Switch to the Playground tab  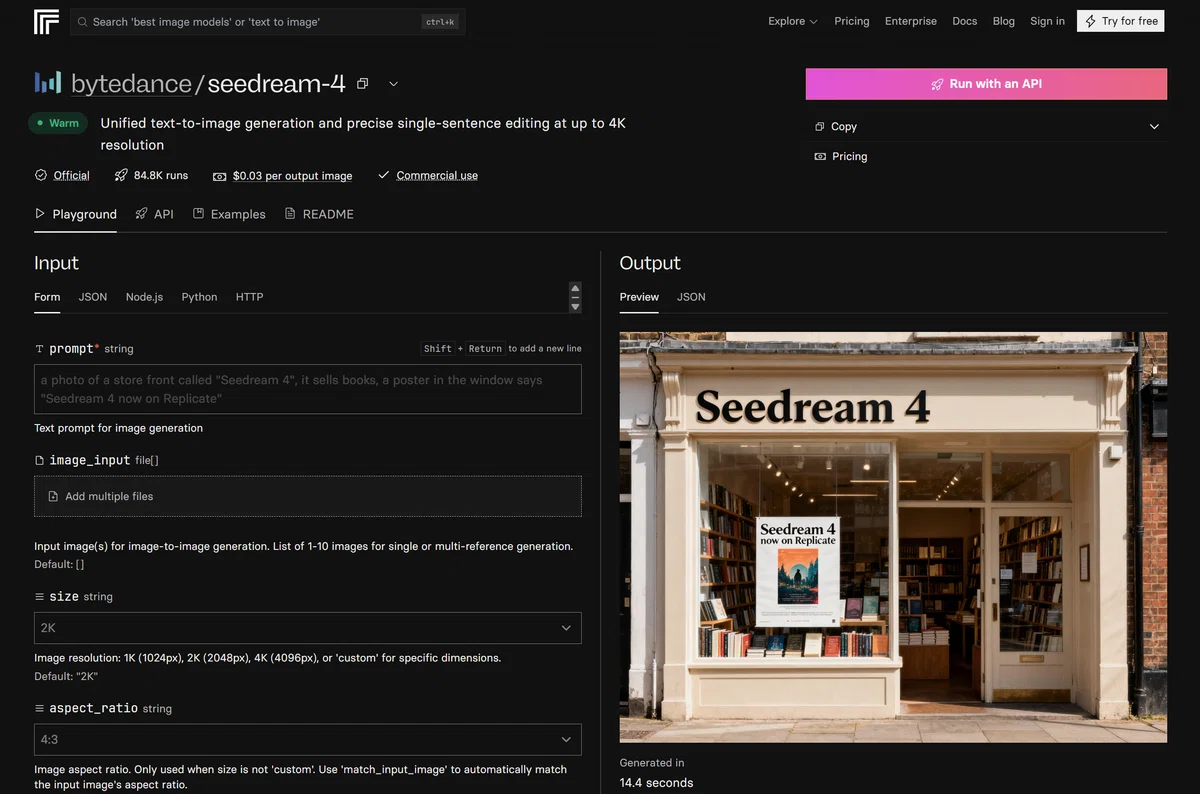76,214
